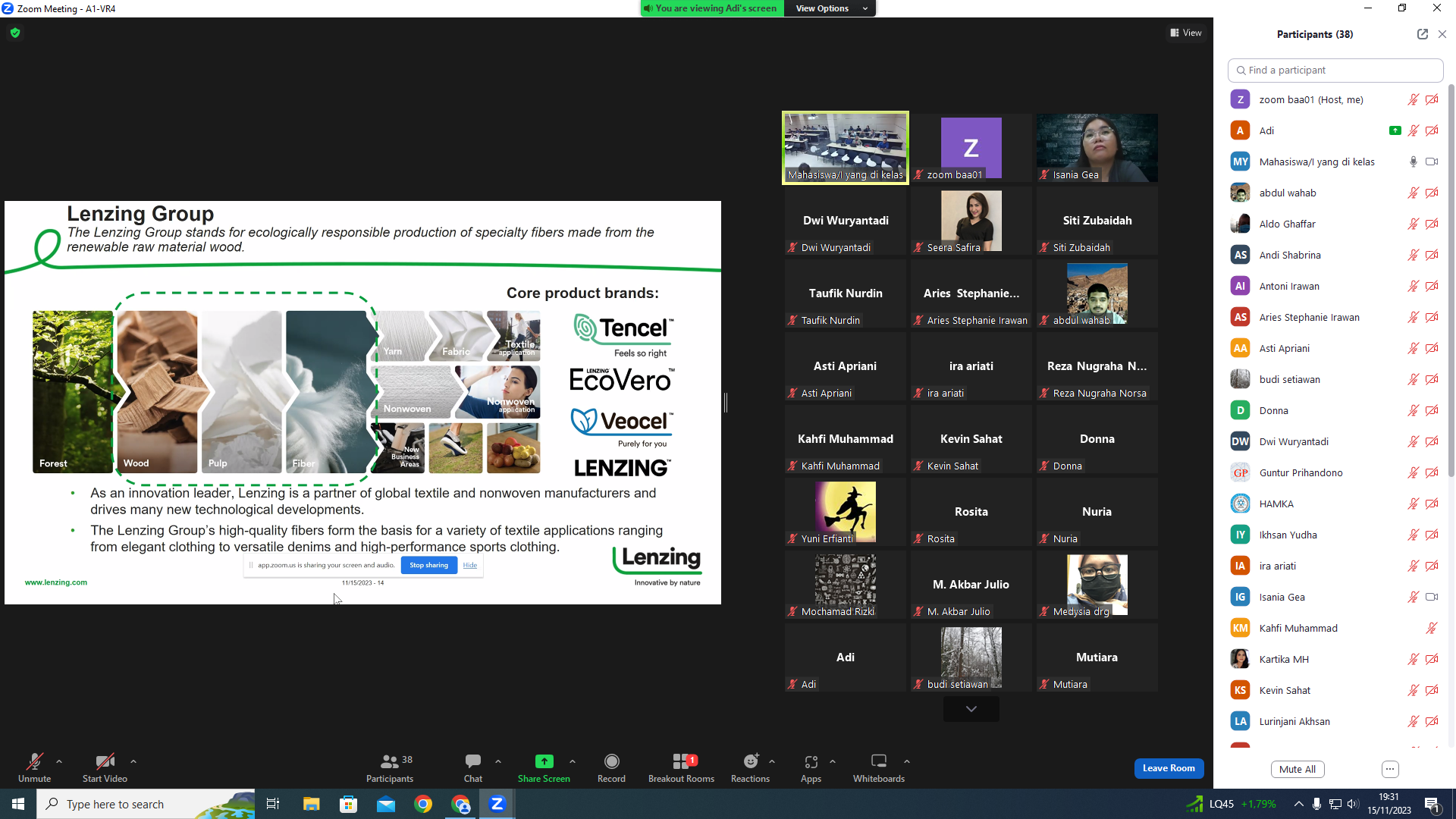Click the Zoom icon on taskbar
Viewport: 1456px width, 819px height.
(497, 804)
